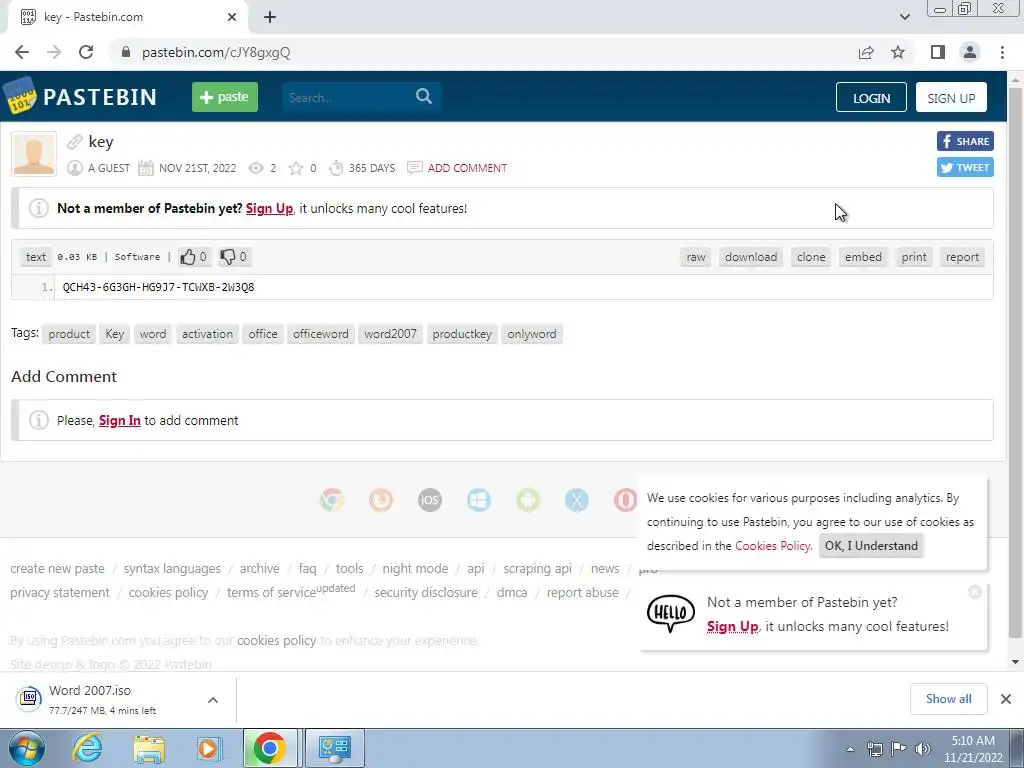The height and width of the screenshot is (768, 1024).
Task: Click the share page icon in address bar
Action: click(866, 52)
